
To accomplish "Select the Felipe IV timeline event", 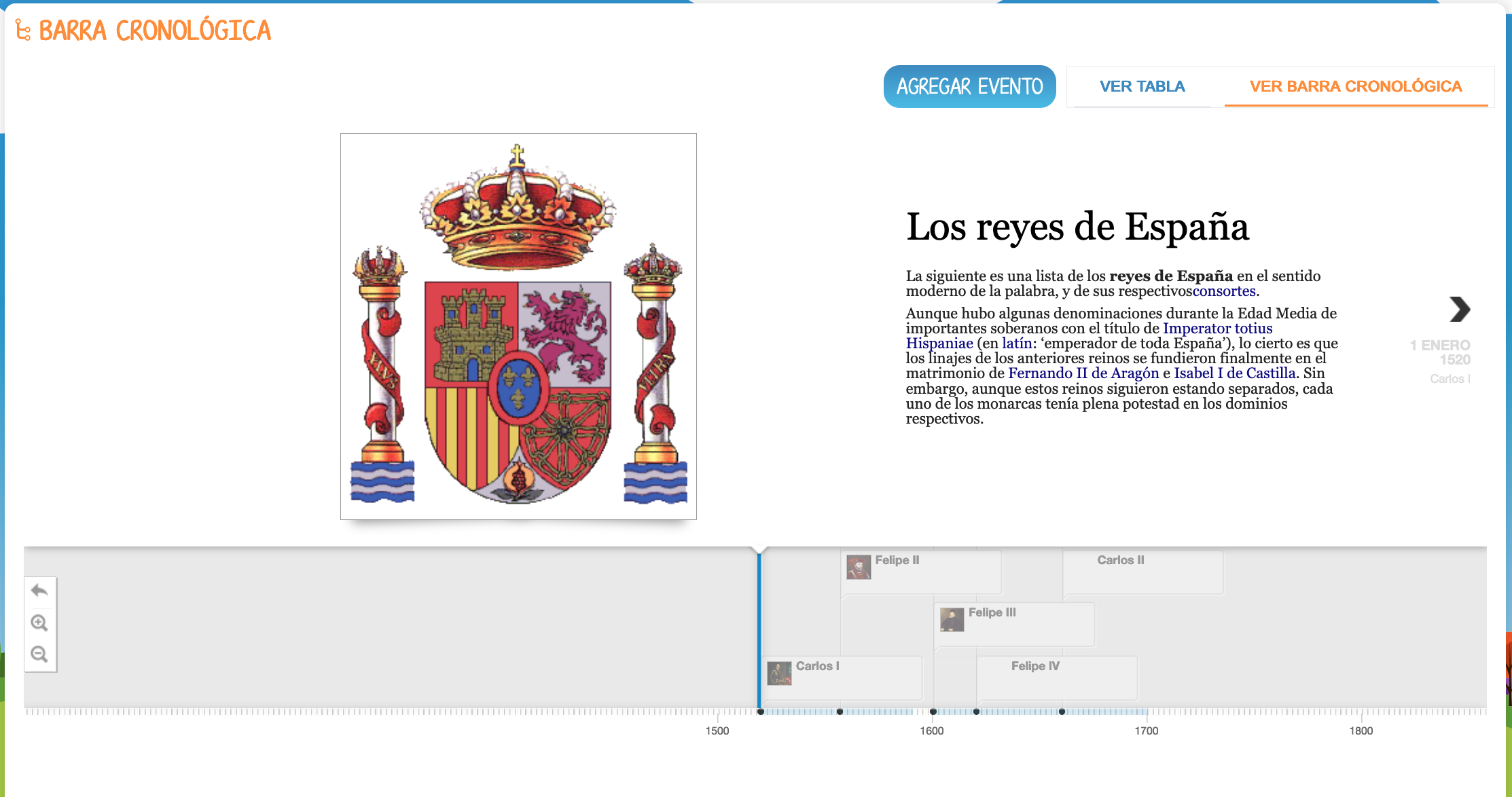I will click(x=1057, y=678).
